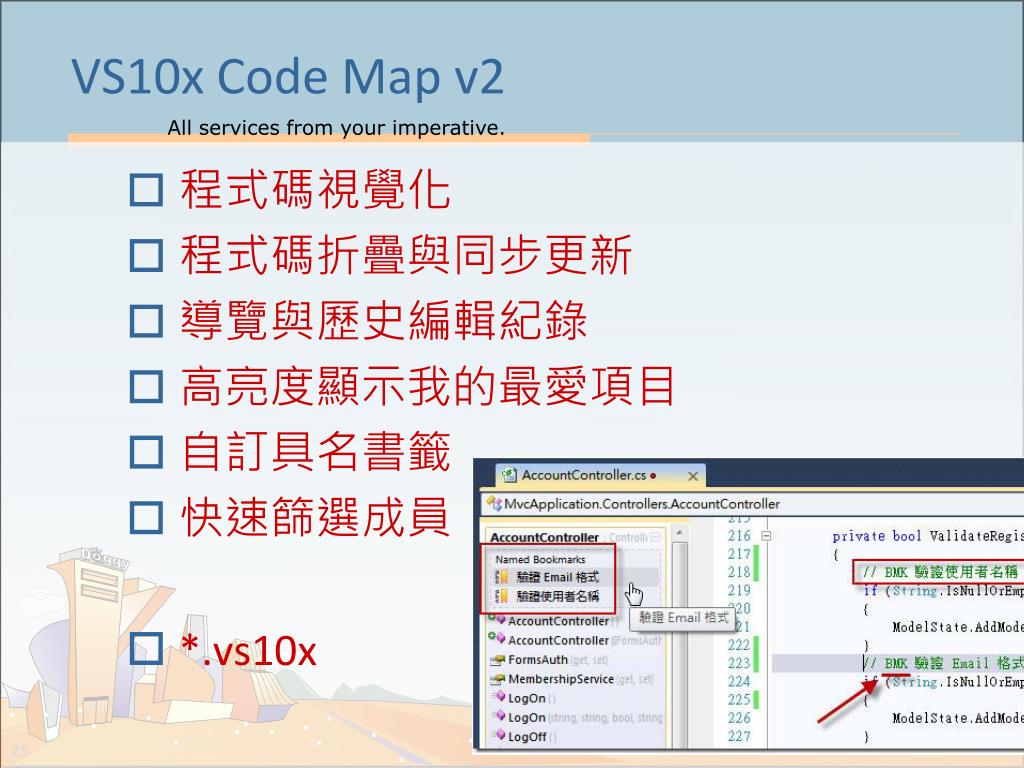The width and height of the screenshot is (1024, 768).
Task: Click line number 223 in the editor
Action: coord(739,664)
